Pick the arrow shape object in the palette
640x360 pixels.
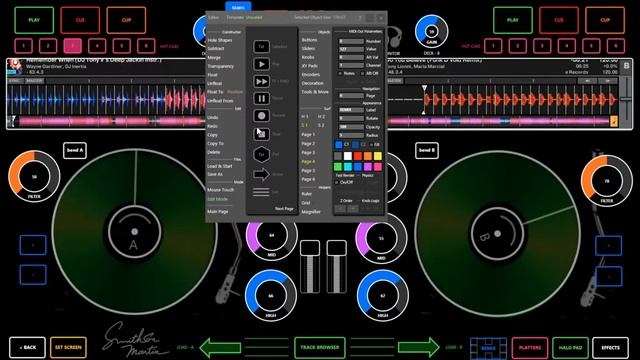[261, 174]
